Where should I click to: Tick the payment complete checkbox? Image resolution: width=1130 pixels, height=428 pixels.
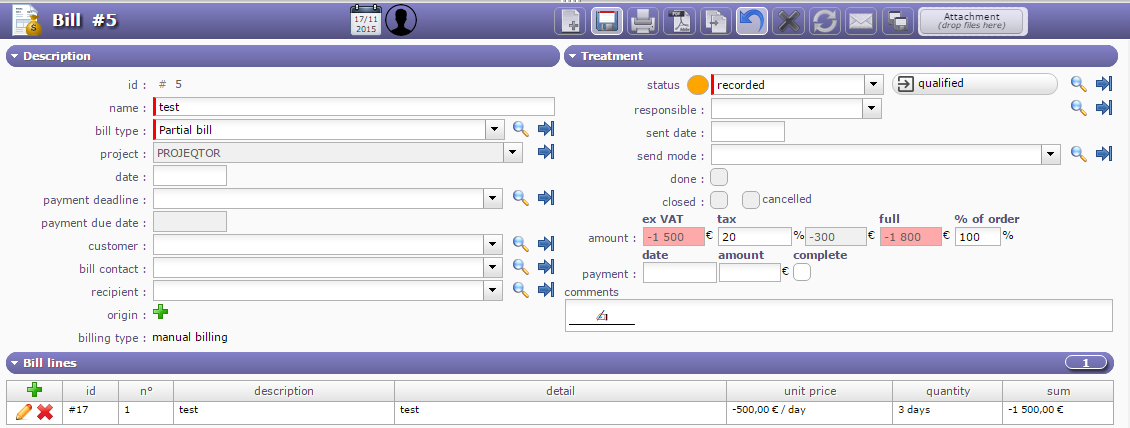coord(802,272)
